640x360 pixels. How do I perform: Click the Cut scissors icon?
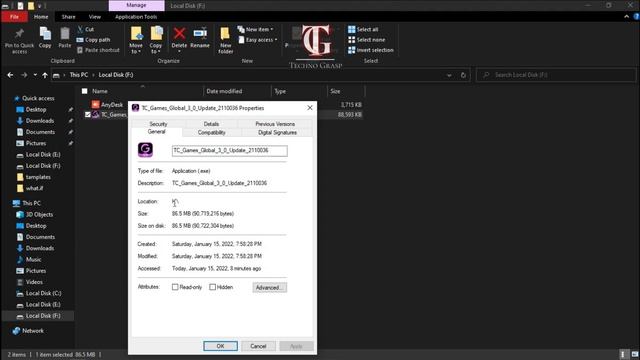[x=80, y=29]
